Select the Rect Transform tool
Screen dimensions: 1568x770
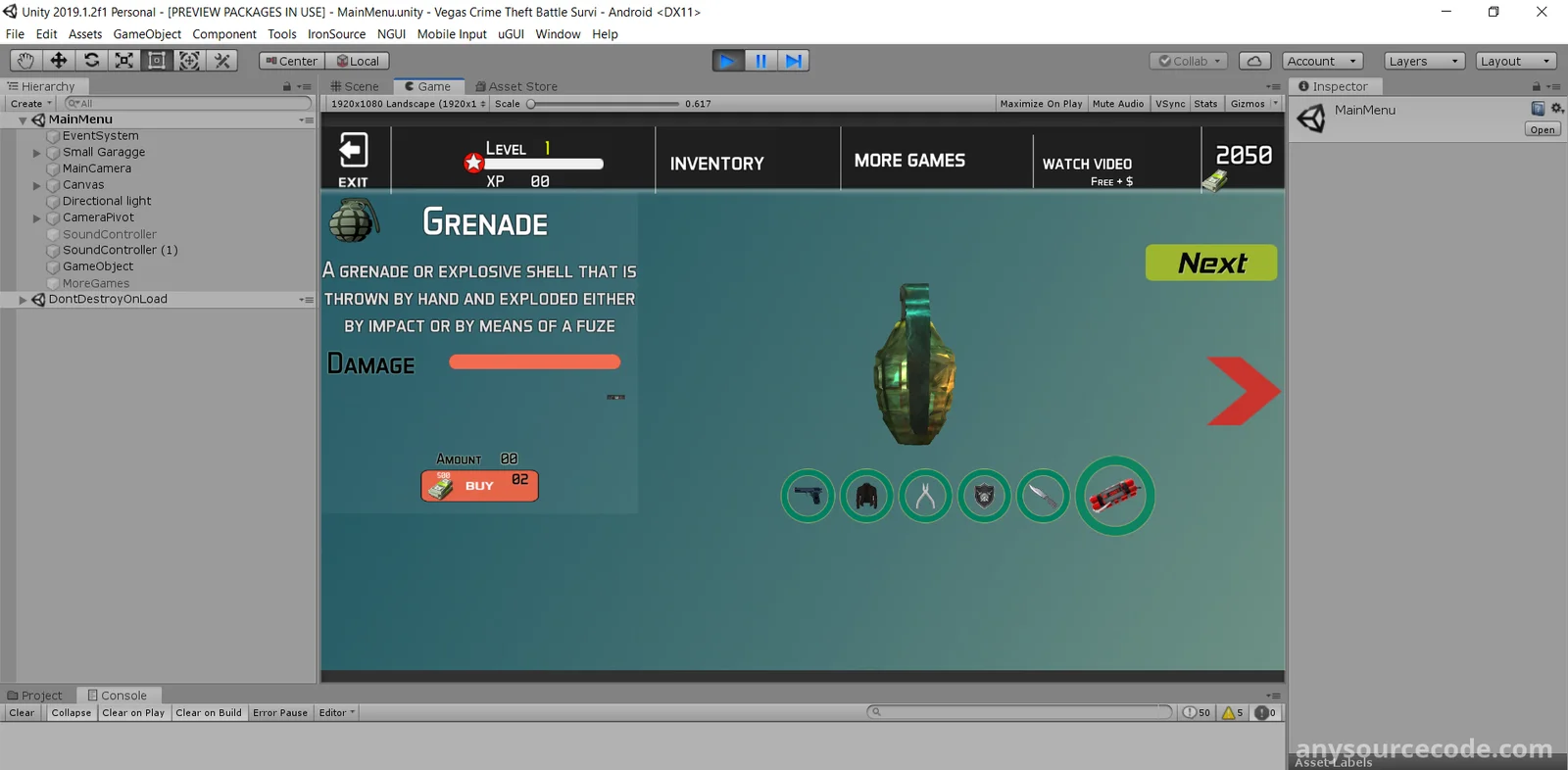157,61
